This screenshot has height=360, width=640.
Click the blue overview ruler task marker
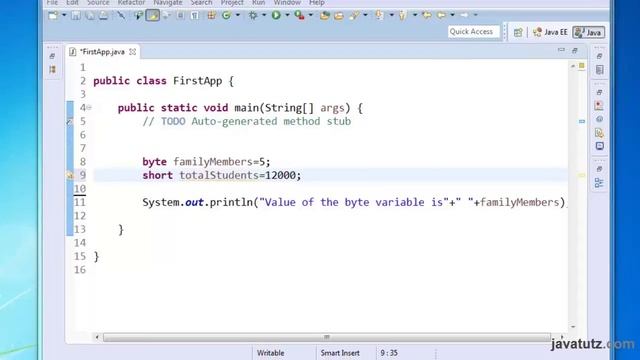(582, 122)
